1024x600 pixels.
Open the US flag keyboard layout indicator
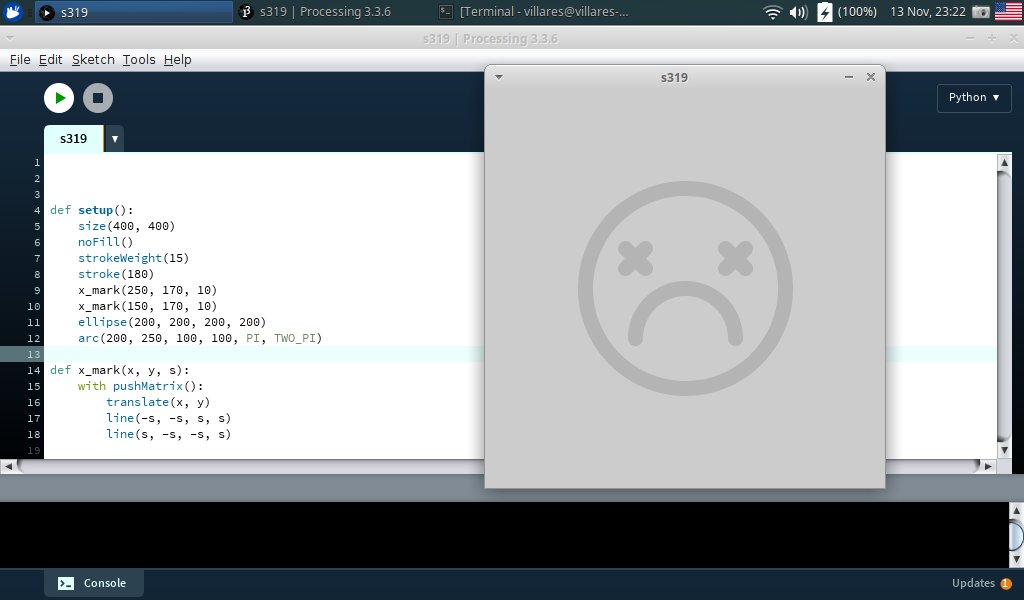pos(1007,12)
